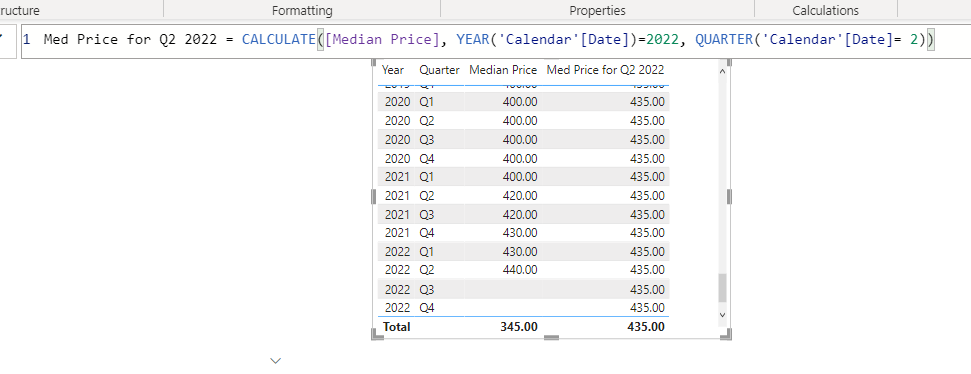
Task: Grab the visual's right-middle resize handle
Action: click(x=729, y=196)
